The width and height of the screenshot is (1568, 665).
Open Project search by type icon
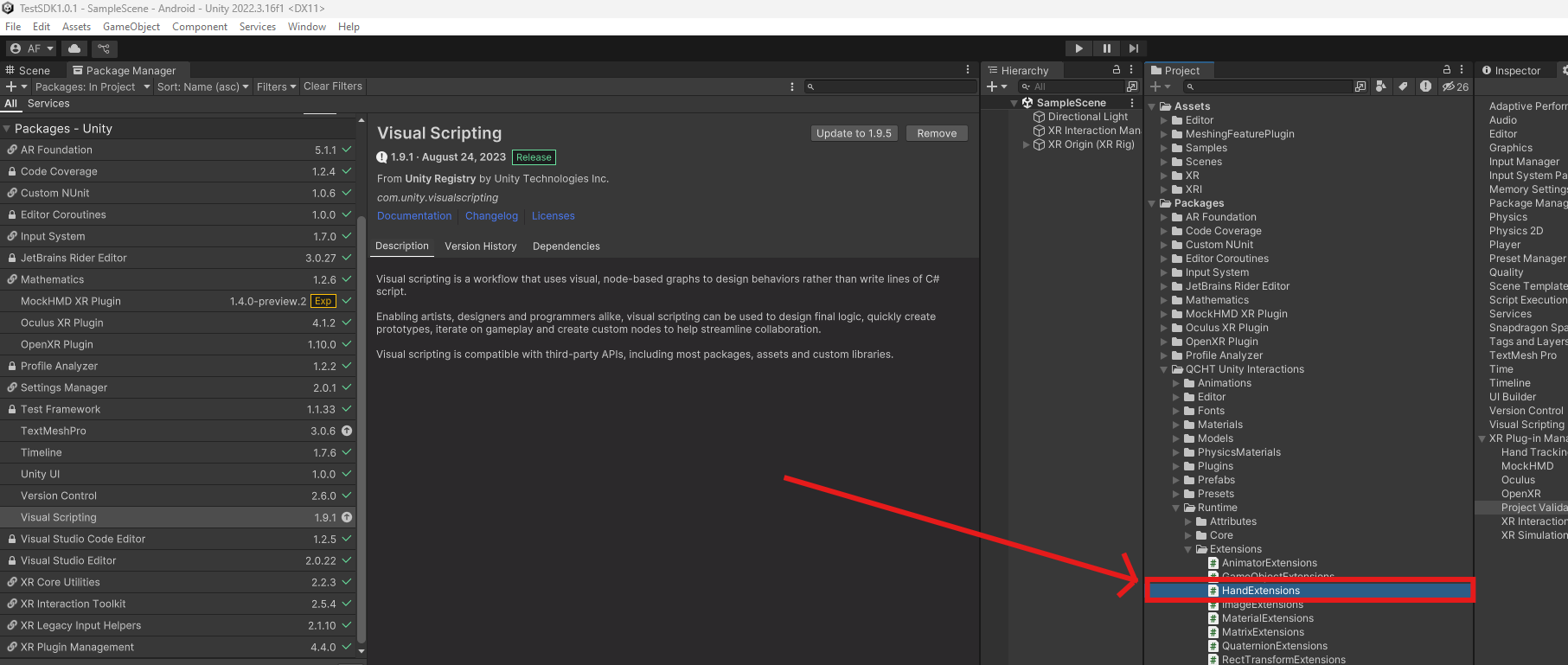pos(1381,86)
